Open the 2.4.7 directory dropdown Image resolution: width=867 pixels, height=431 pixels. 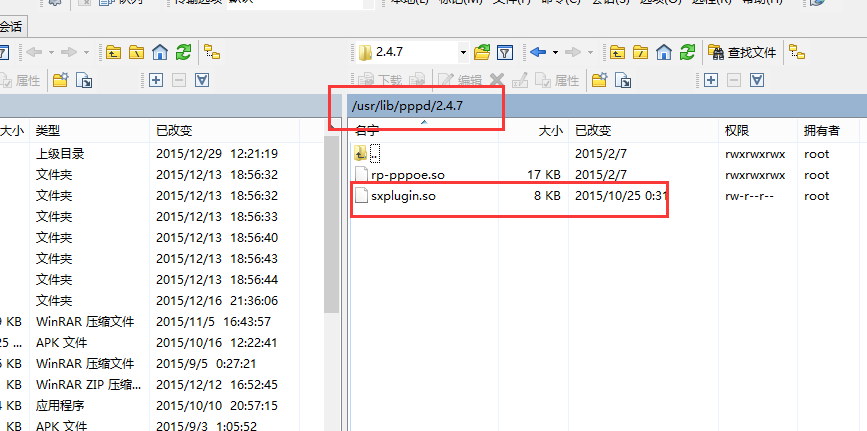click(463, 53)
